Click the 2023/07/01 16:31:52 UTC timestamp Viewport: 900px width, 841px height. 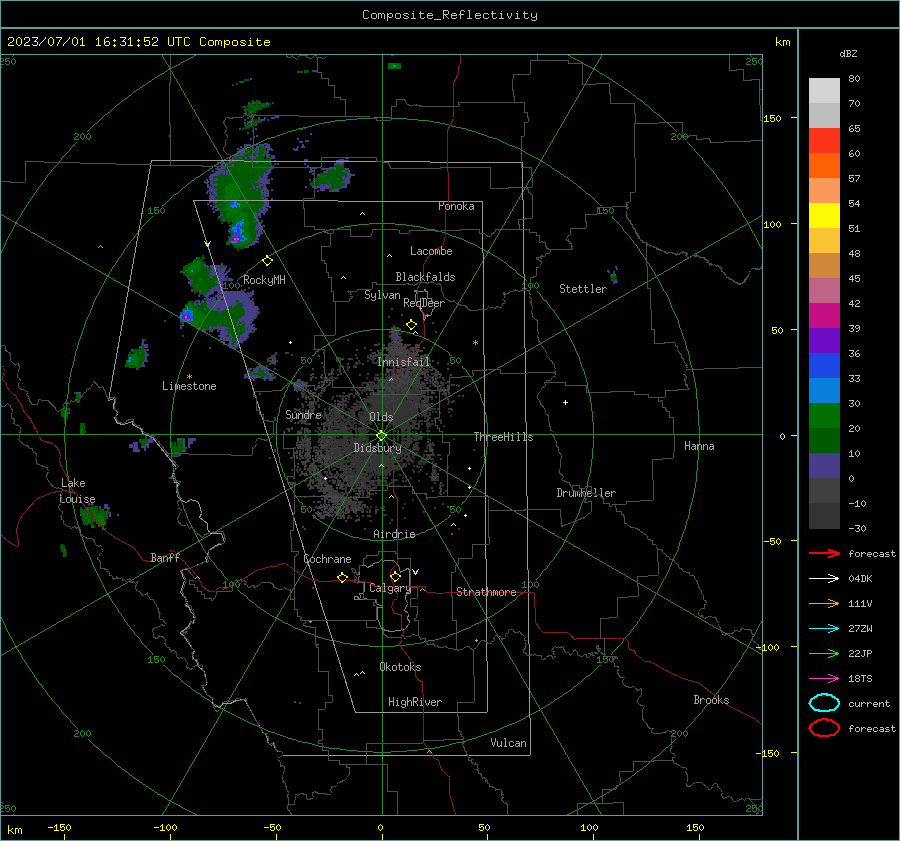click(138, 42)
